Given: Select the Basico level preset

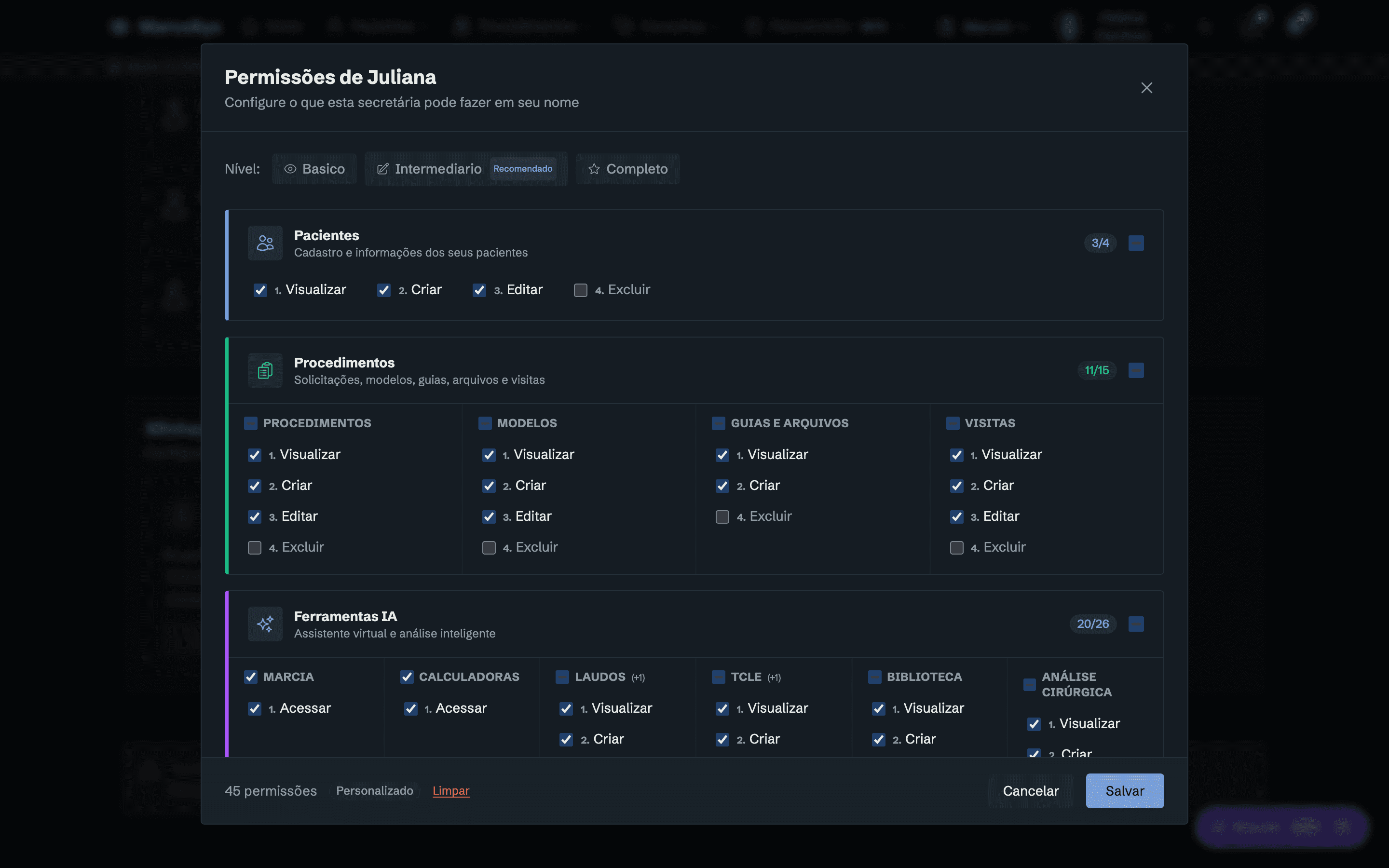Looking at the screenshot, I should 314,169.
